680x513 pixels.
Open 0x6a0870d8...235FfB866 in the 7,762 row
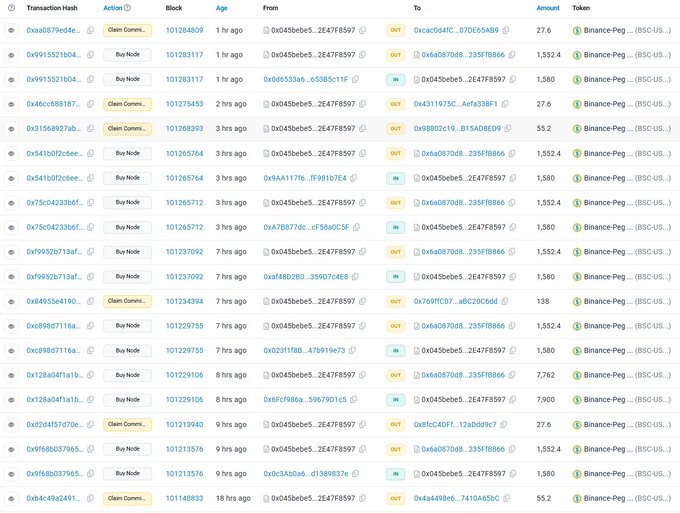click(x=463, y=375)
